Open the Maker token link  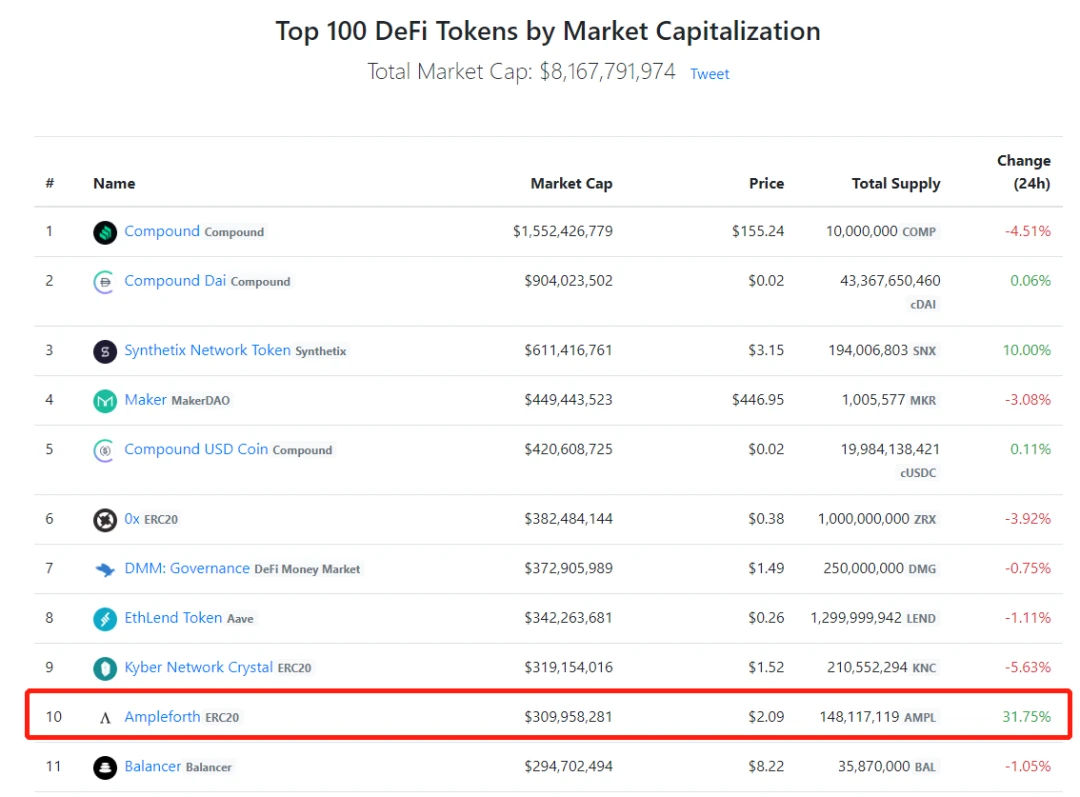145,400
